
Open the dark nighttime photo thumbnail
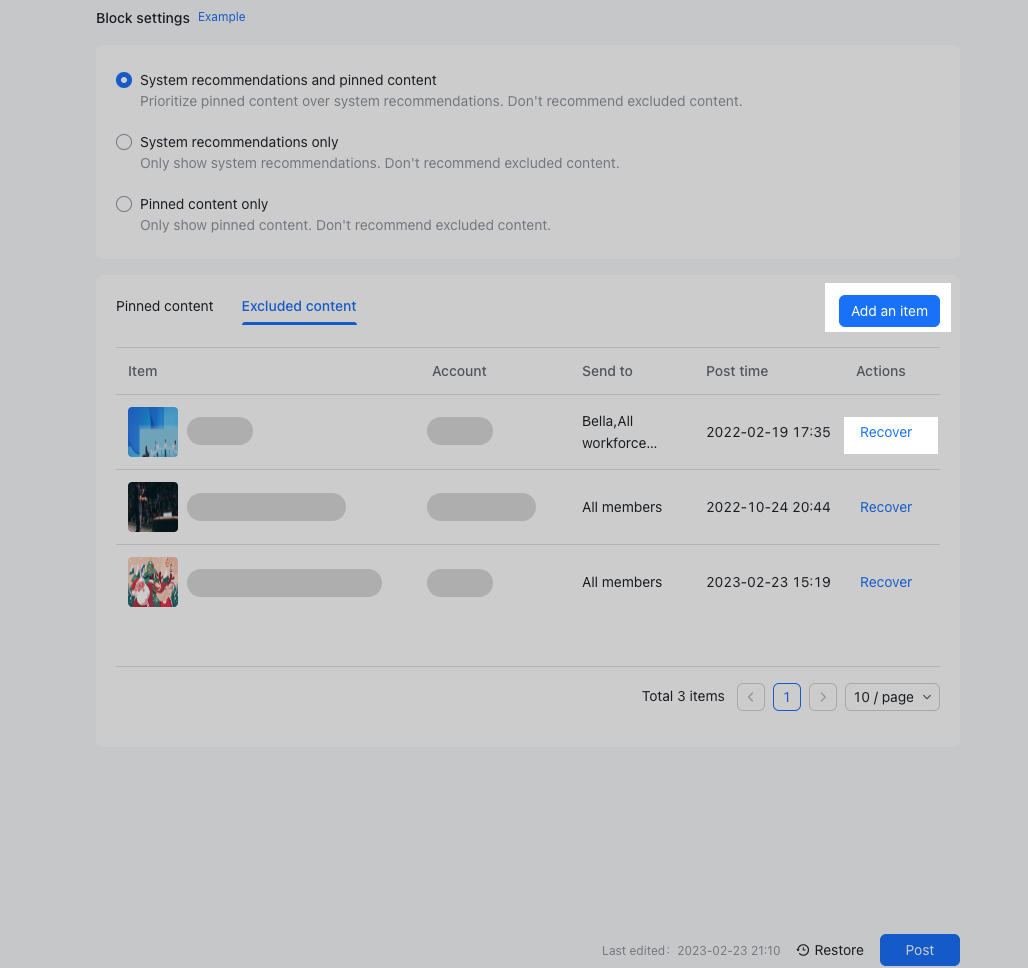tap(152, 507)
